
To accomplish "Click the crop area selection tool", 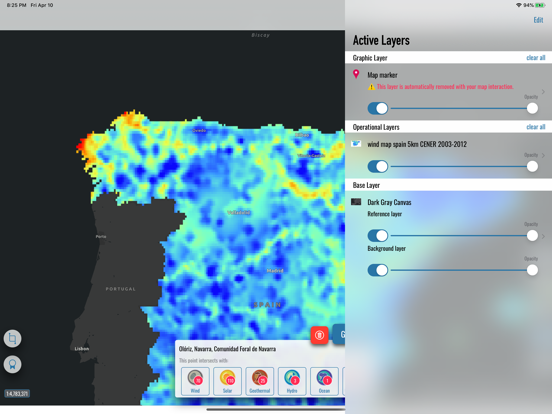I will coord(12,339).
